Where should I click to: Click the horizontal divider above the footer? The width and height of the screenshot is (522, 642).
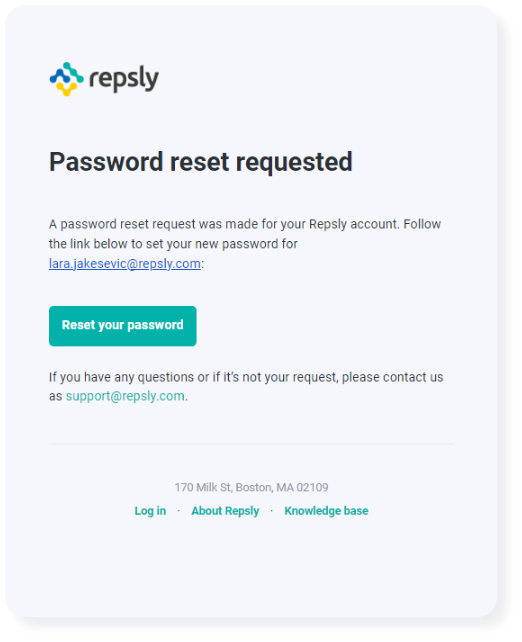[251, 444]
